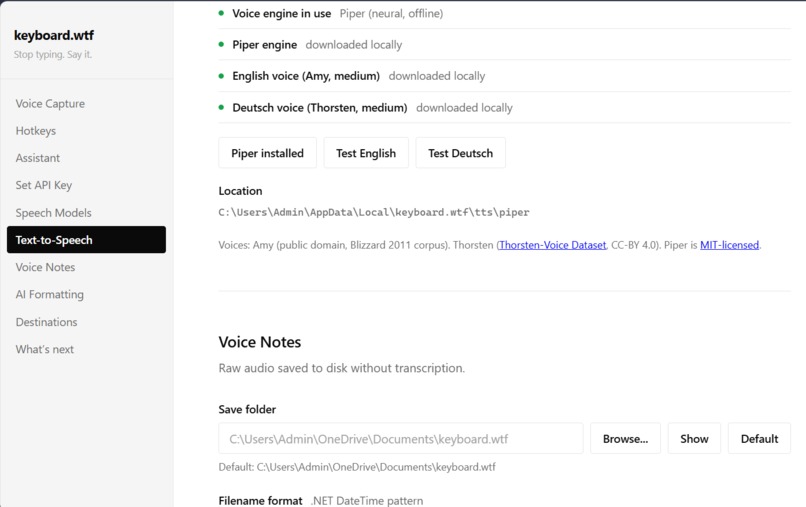Open the MIT-licensed link
The width and height of the screenshot is (806, 507).
click(x=729, y=245)
